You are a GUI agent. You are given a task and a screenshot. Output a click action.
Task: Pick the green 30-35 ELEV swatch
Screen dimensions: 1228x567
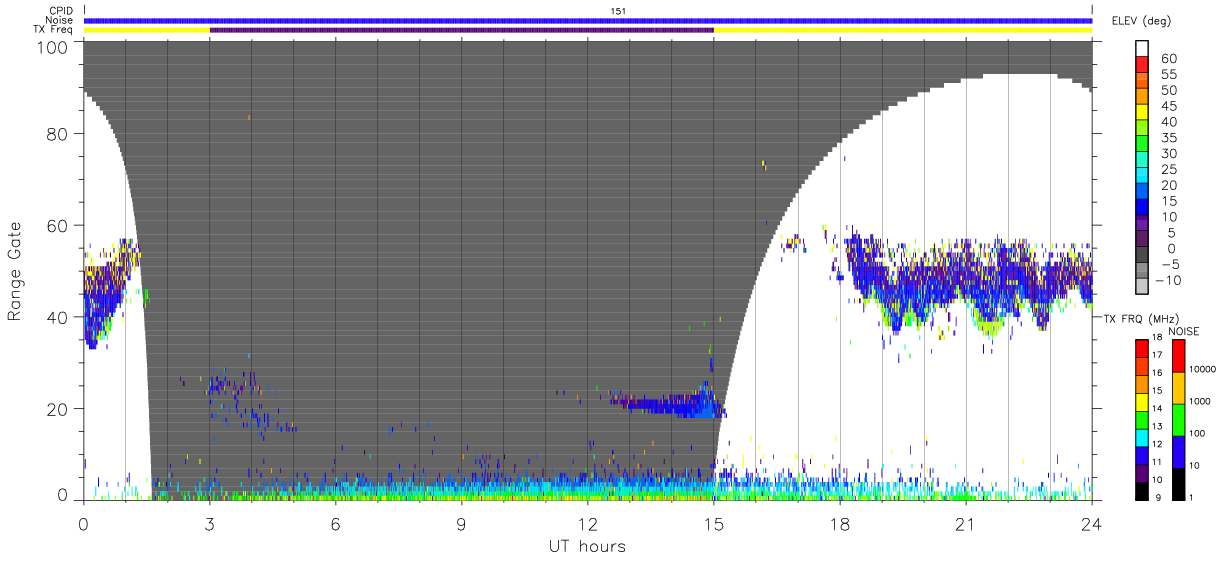1142,145
